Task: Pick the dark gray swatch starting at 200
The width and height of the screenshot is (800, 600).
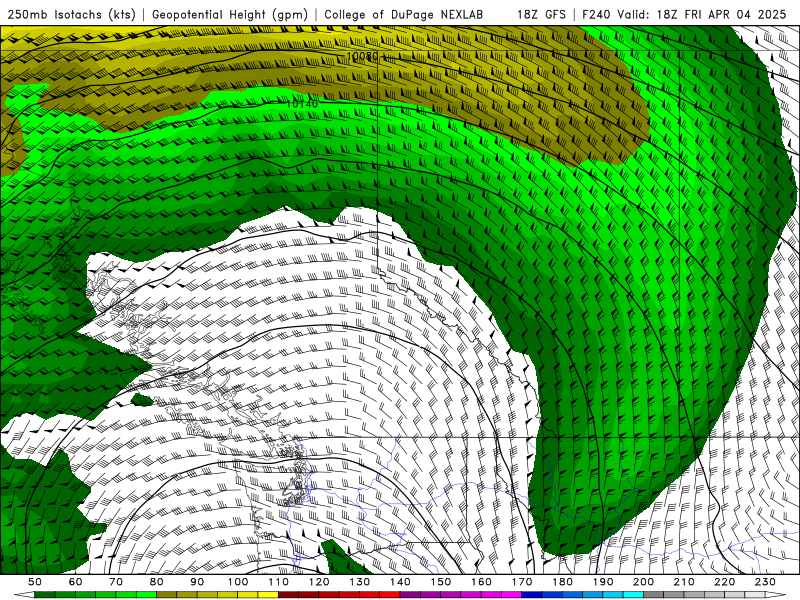Action: pyautogui.click(x=654, y=595)
